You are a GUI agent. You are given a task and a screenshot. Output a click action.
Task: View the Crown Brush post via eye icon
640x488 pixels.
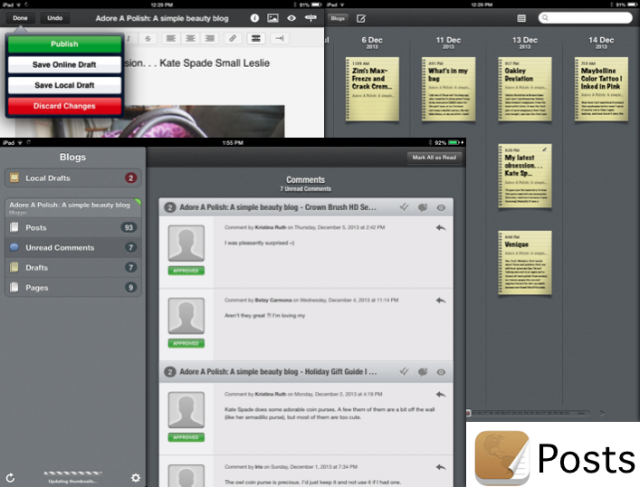pos(441,208)
